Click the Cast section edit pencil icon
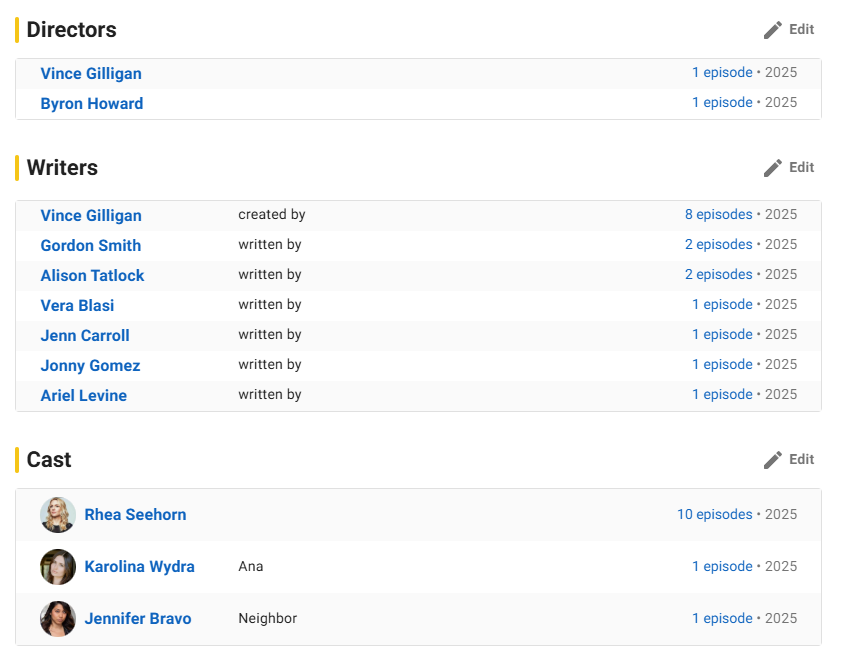 coord(773,460)
